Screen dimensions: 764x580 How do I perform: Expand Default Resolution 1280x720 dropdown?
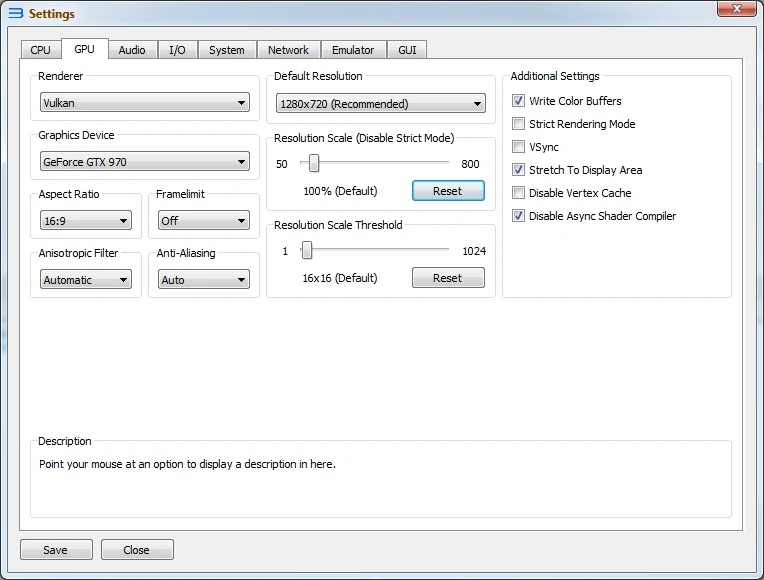point(381,103)
